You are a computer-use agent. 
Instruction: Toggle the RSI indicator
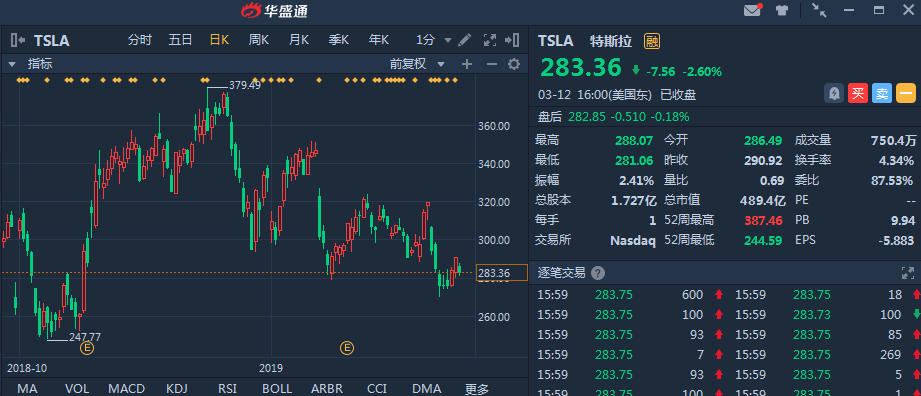(x=227, y=389)
